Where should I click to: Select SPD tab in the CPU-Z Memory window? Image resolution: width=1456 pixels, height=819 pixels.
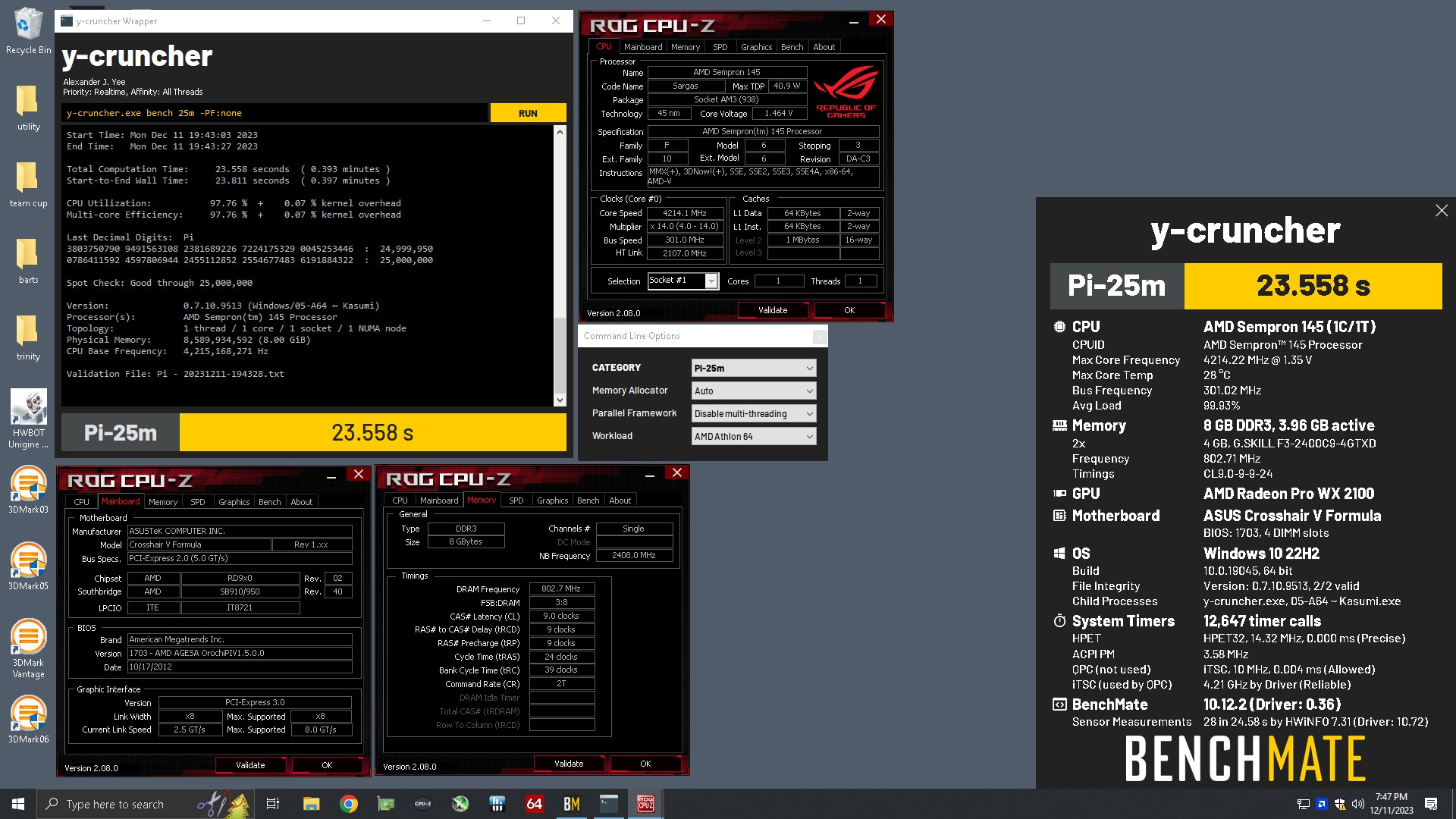[x=516, y=500]
